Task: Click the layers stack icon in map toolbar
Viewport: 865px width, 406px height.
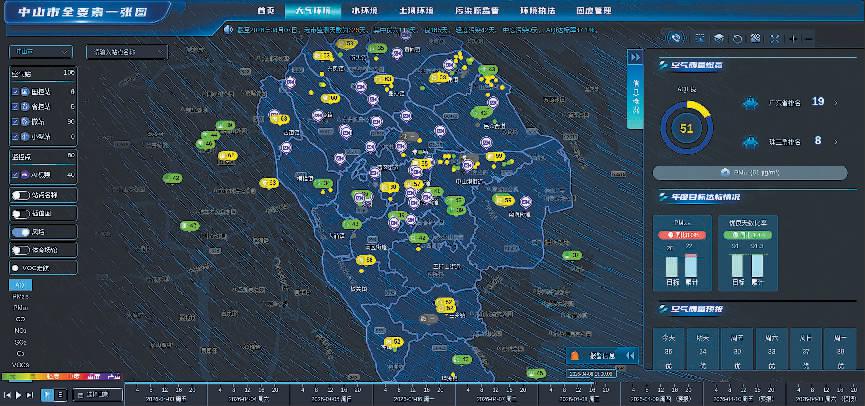Action: [717, 38]
